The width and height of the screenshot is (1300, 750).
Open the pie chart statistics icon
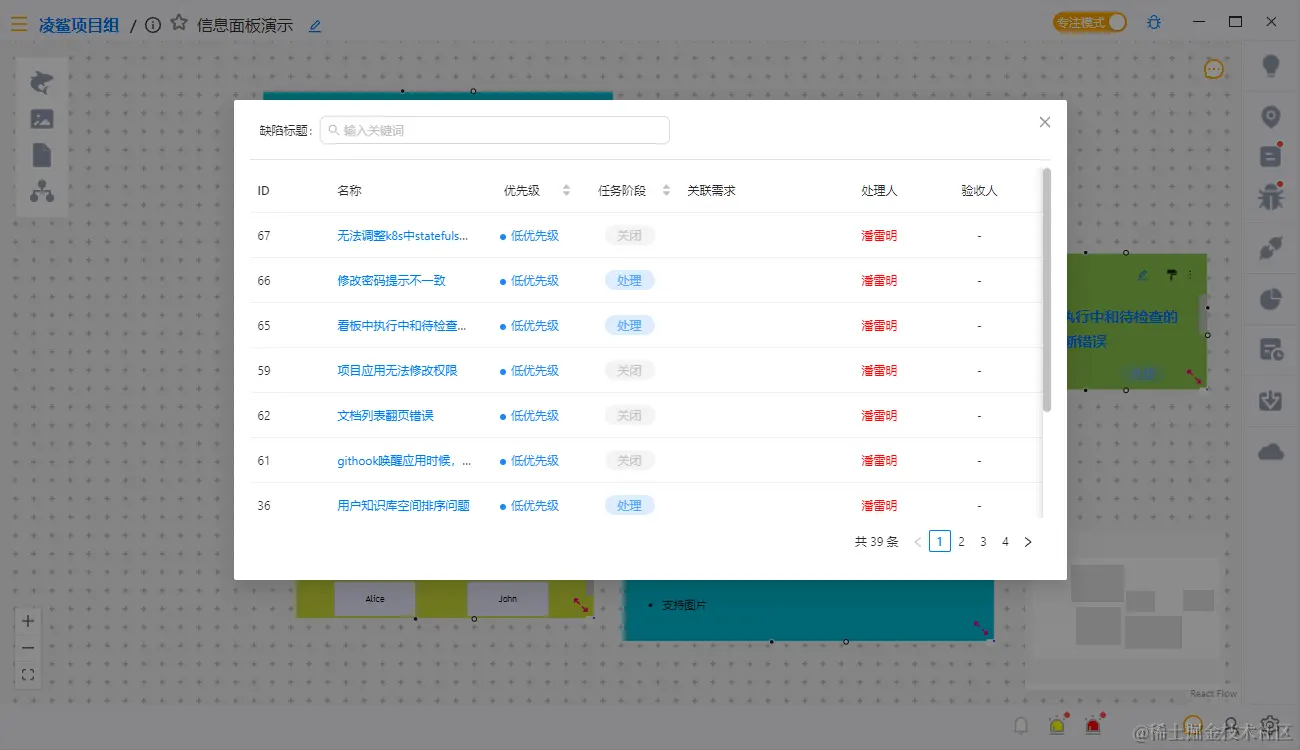click(x=1271, y=299)
